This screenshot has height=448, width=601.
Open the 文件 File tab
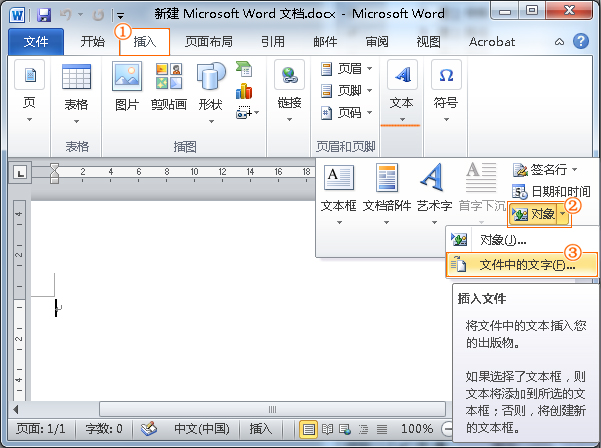36,42
